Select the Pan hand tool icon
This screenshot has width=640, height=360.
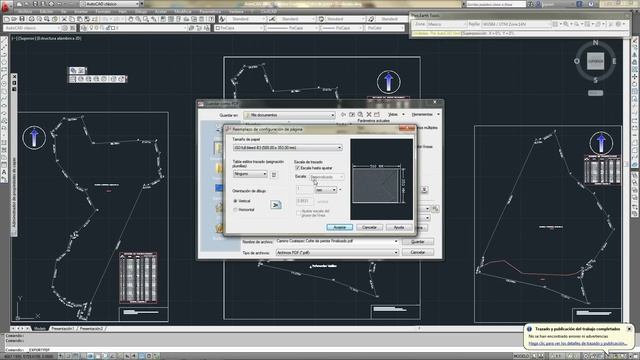(131, 19)
